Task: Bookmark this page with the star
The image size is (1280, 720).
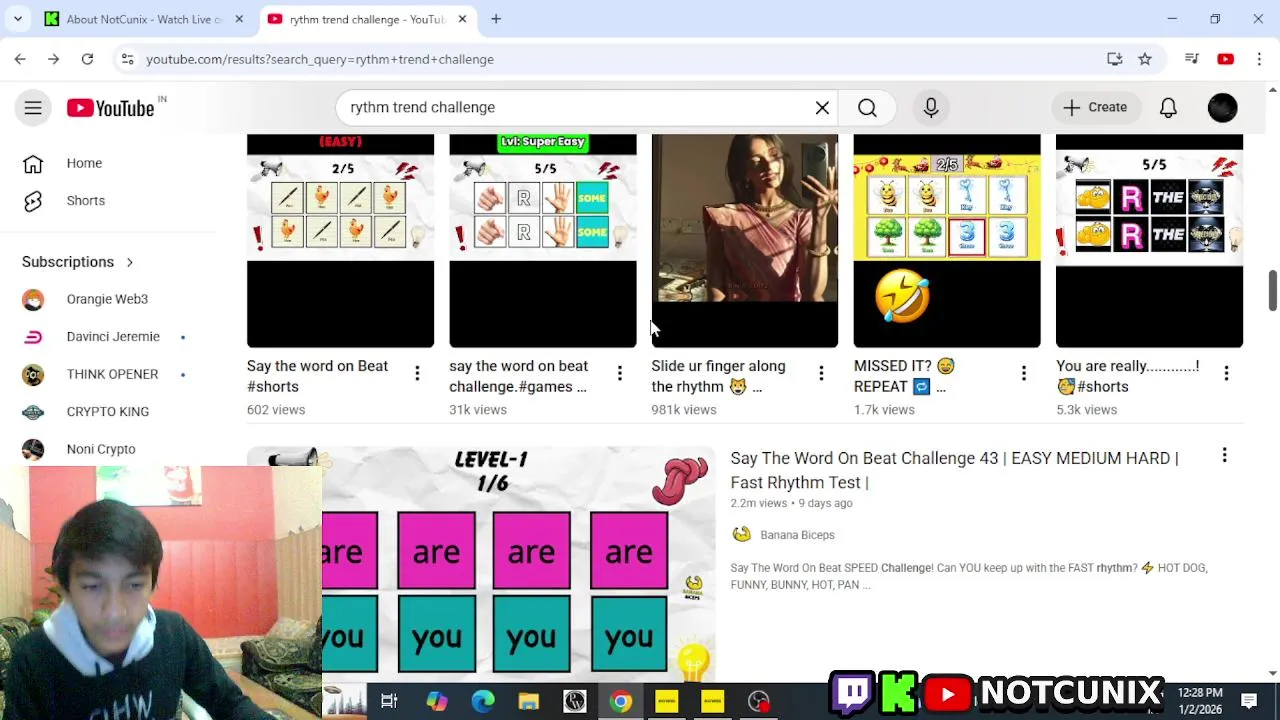Action: [x=1145, y=59]
